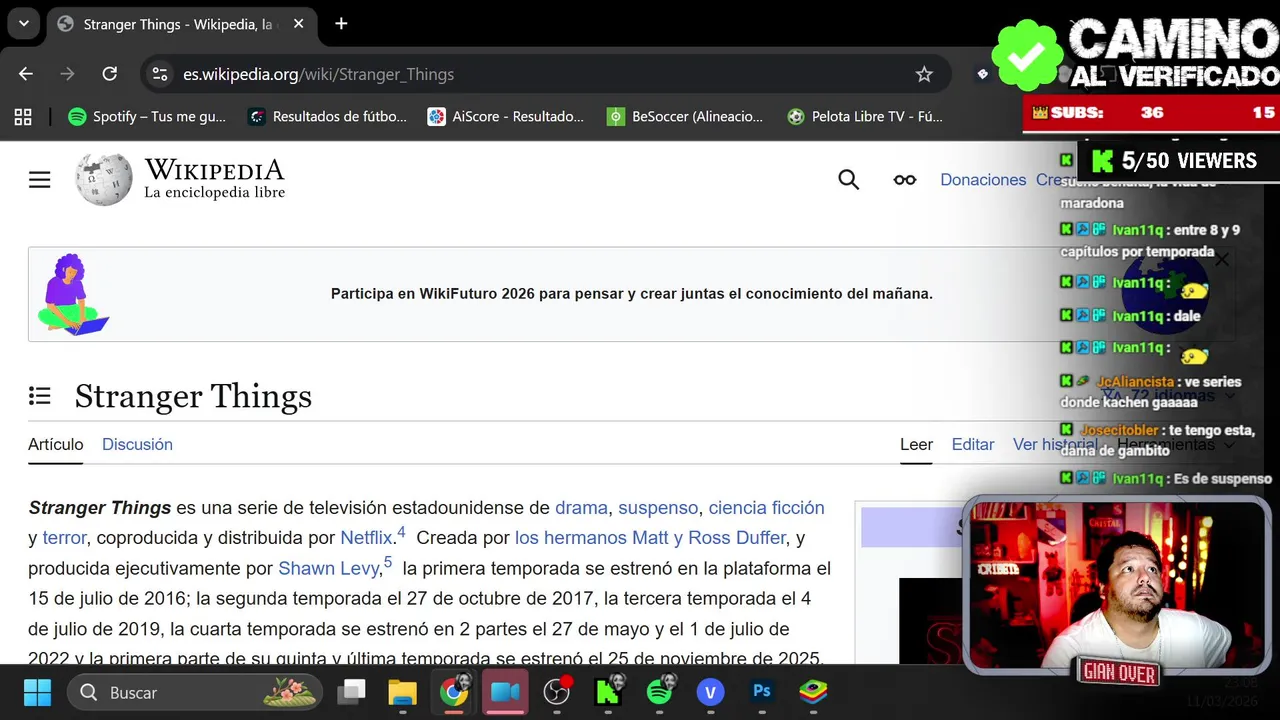Open the Shawn Levy link
Screen dimensions: 1280x720
point(328,568)
